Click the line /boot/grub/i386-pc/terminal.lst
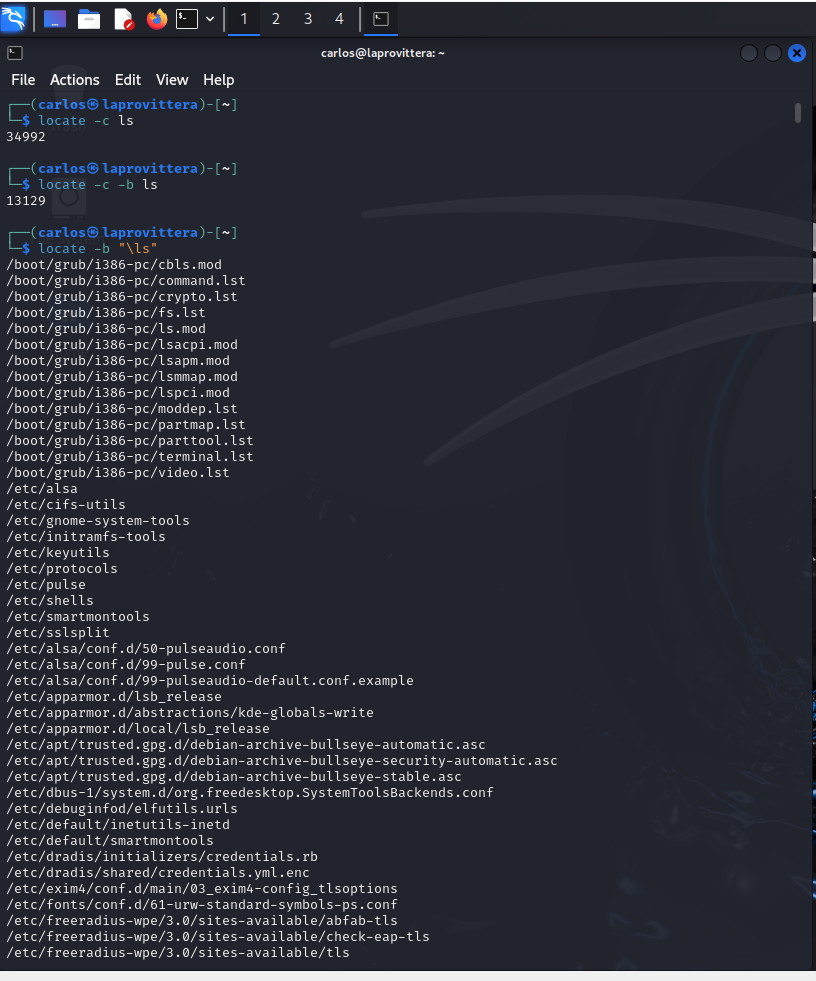This screenshot has height=981, width=816. [130, 457]
